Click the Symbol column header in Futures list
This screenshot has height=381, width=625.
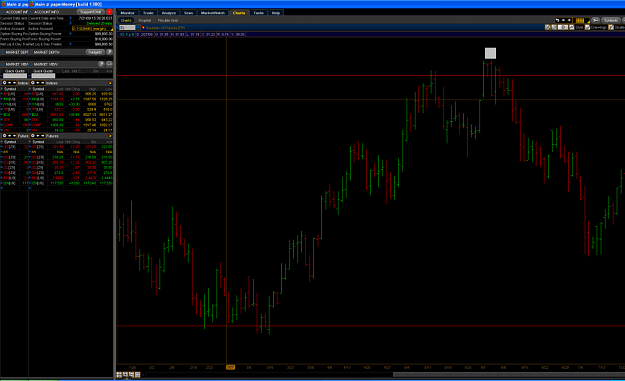point(38,141)
